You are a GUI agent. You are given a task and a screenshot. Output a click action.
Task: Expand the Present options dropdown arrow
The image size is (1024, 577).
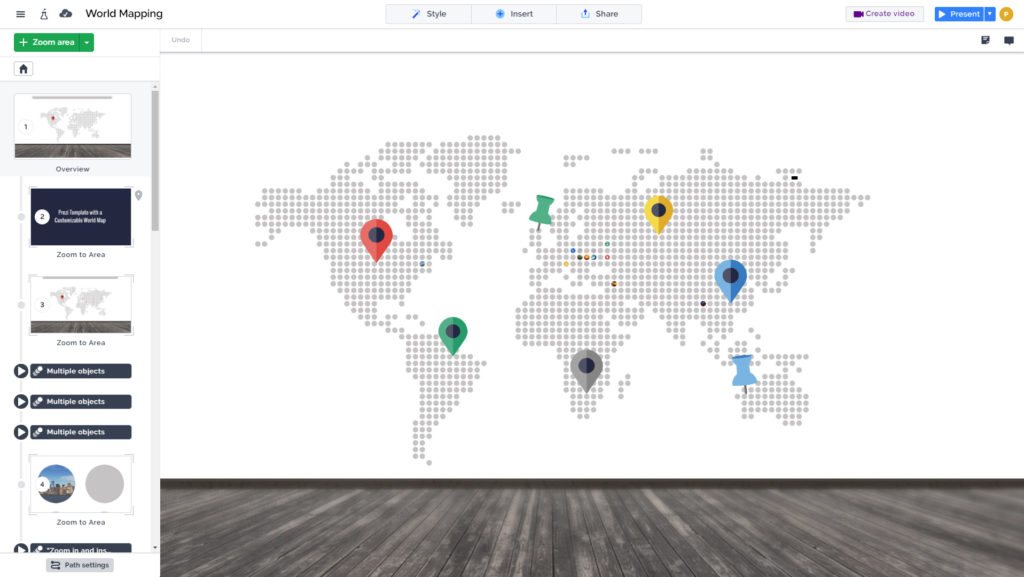(x=990, y=14)
